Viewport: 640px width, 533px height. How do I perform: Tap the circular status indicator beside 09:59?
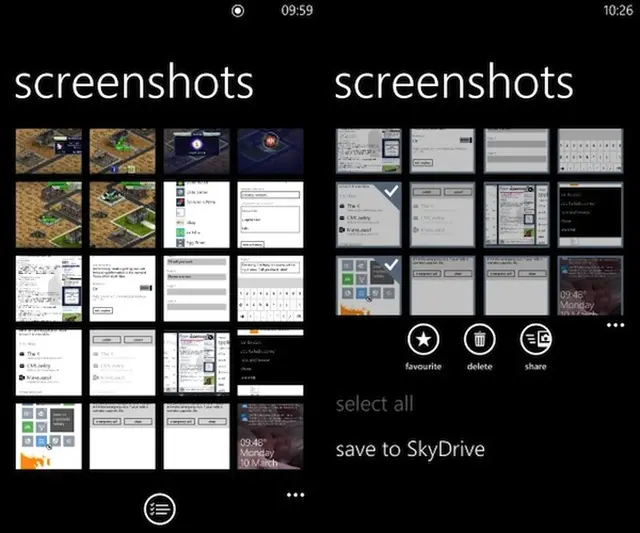[238, 11]
